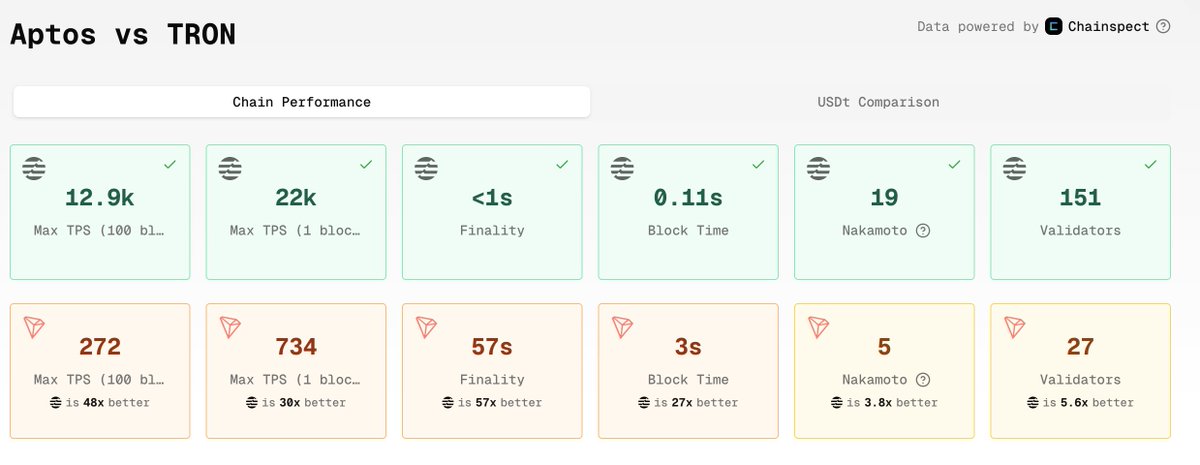This screenshot has width=1200, height=465.
Task: Open the Chainspect link
Action: tap(1108, 27)
